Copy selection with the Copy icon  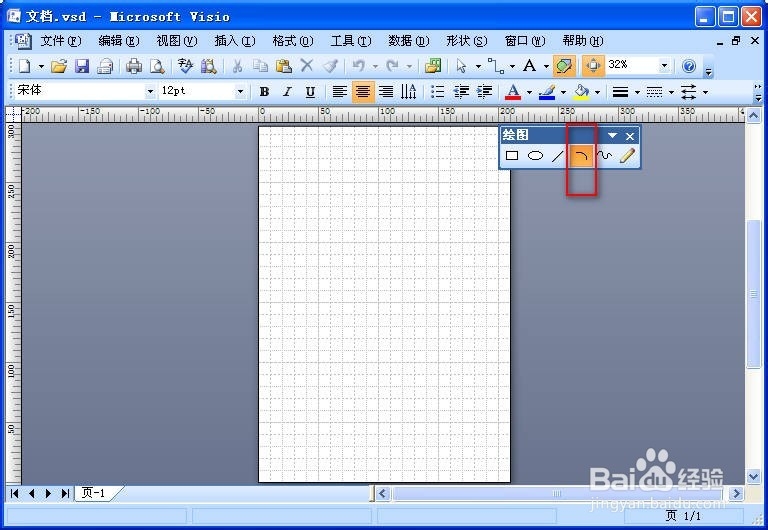pyautogui.click(x=260, y=66)
